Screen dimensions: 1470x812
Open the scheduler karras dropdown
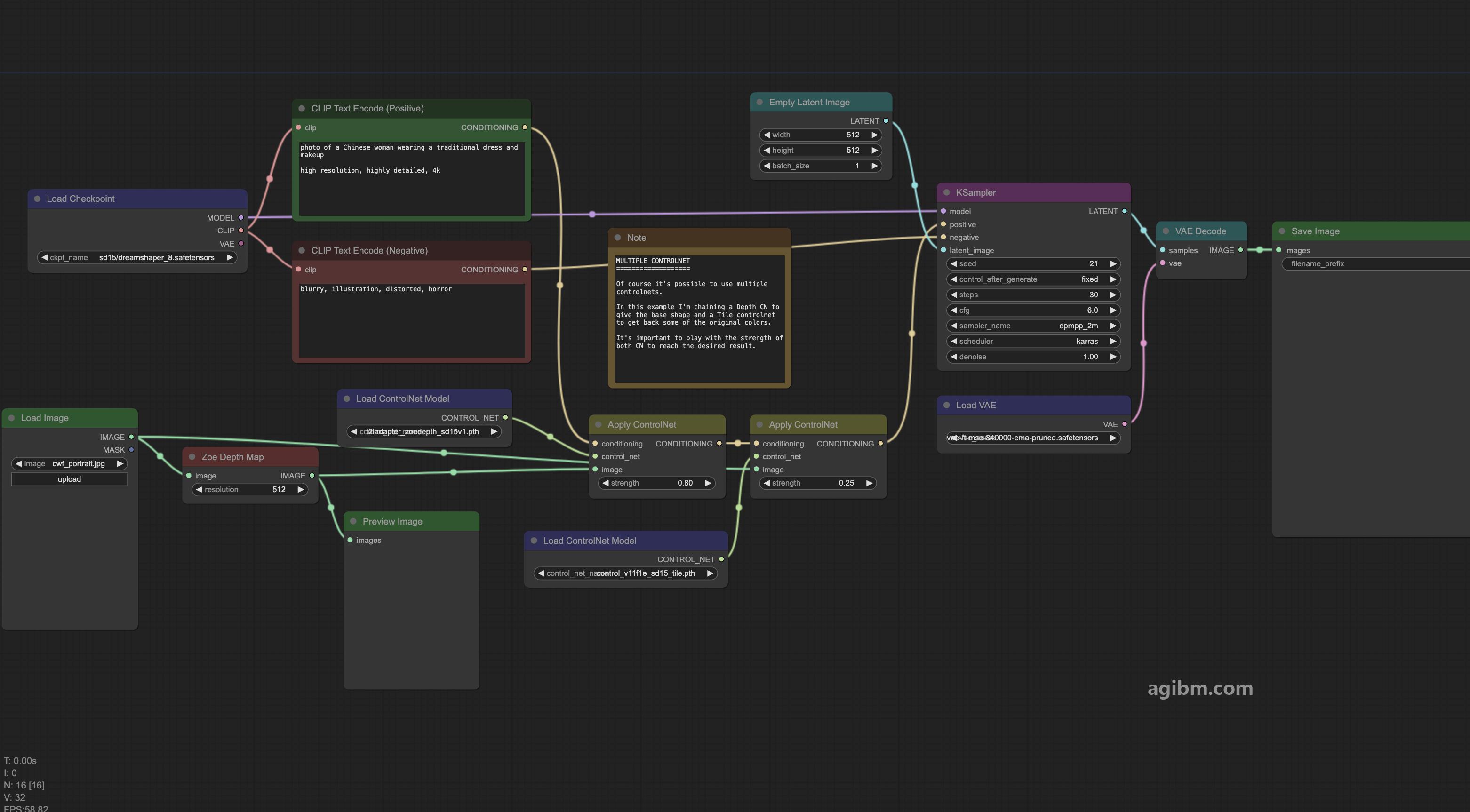1033,341
